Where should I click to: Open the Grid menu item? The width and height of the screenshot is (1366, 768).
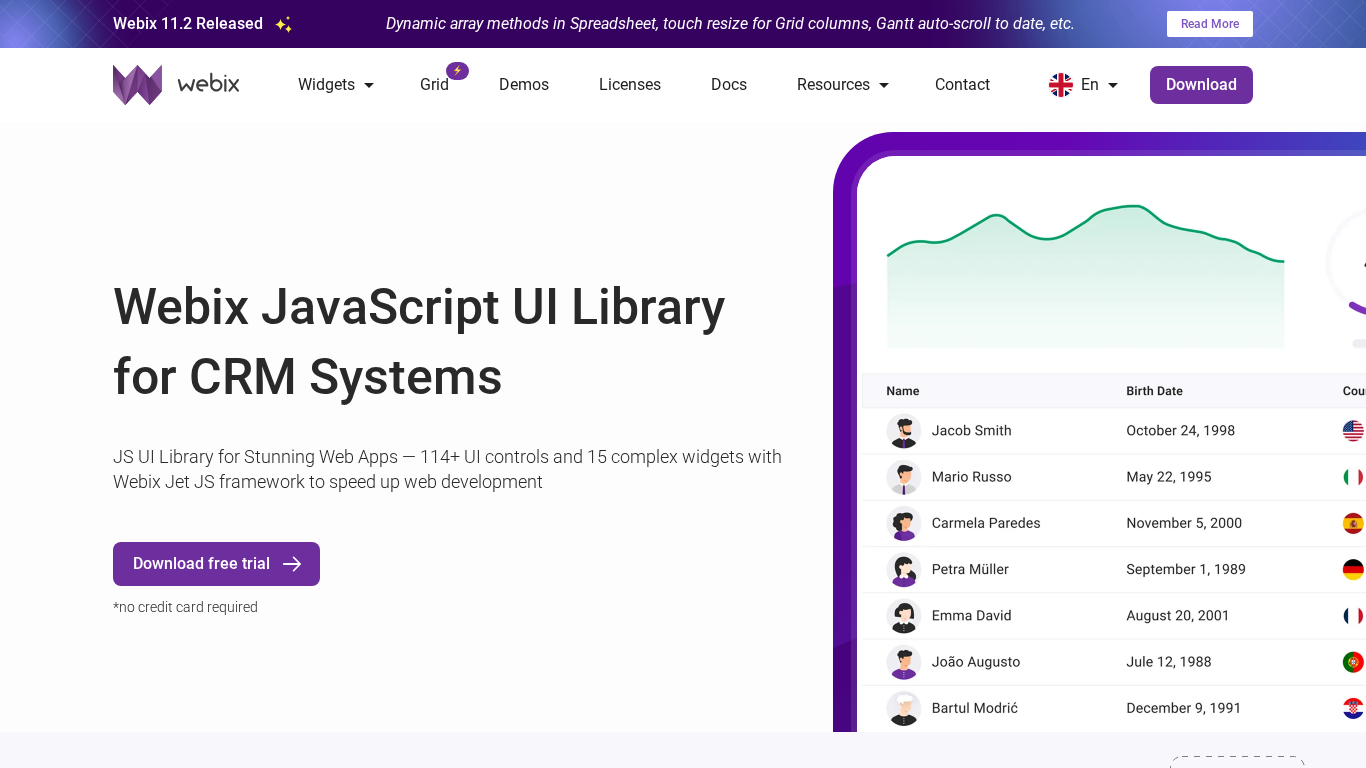[434, 85]
